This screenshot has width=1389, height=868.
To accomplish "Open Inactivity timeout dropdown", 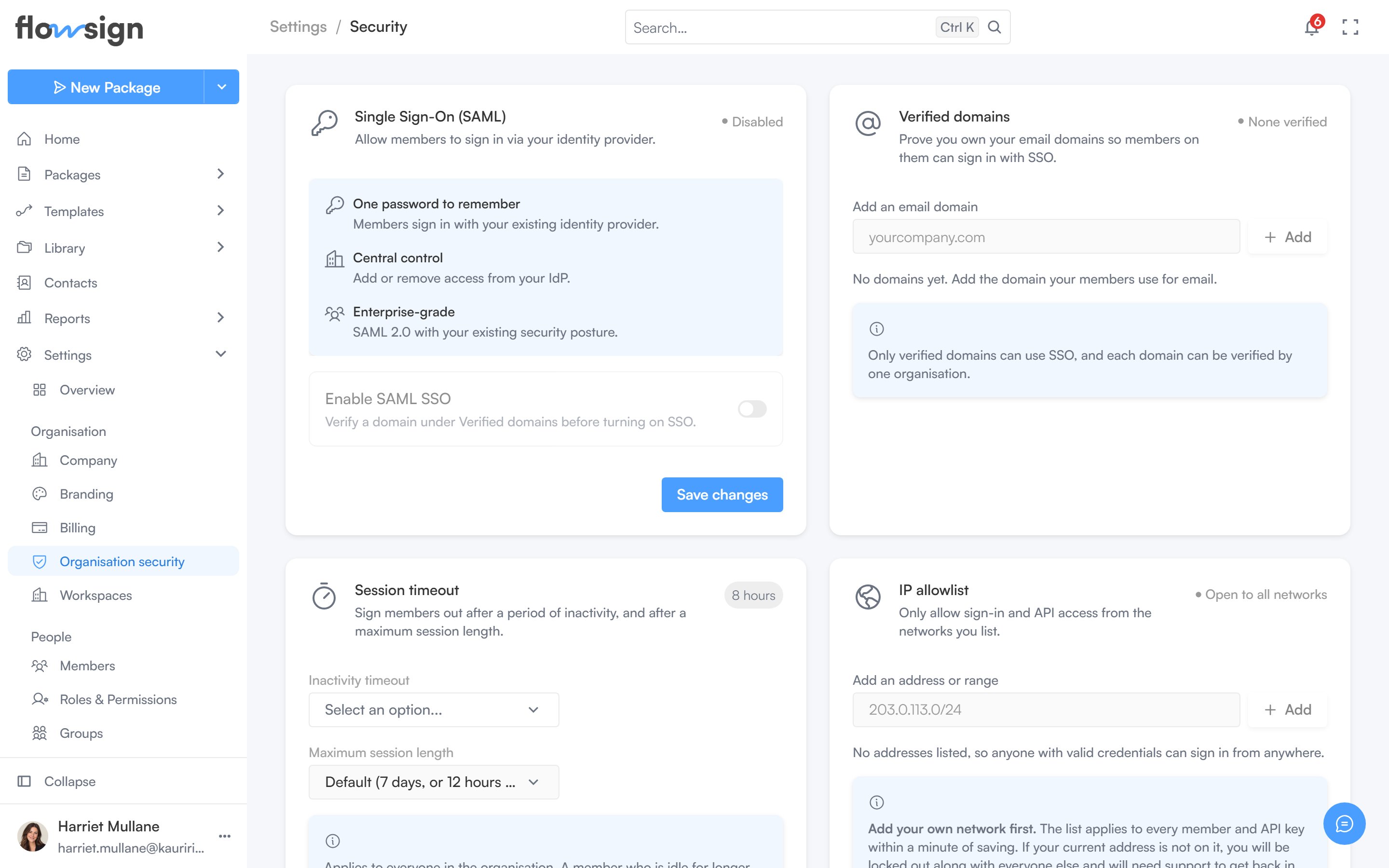I will (x=434, y=709).
